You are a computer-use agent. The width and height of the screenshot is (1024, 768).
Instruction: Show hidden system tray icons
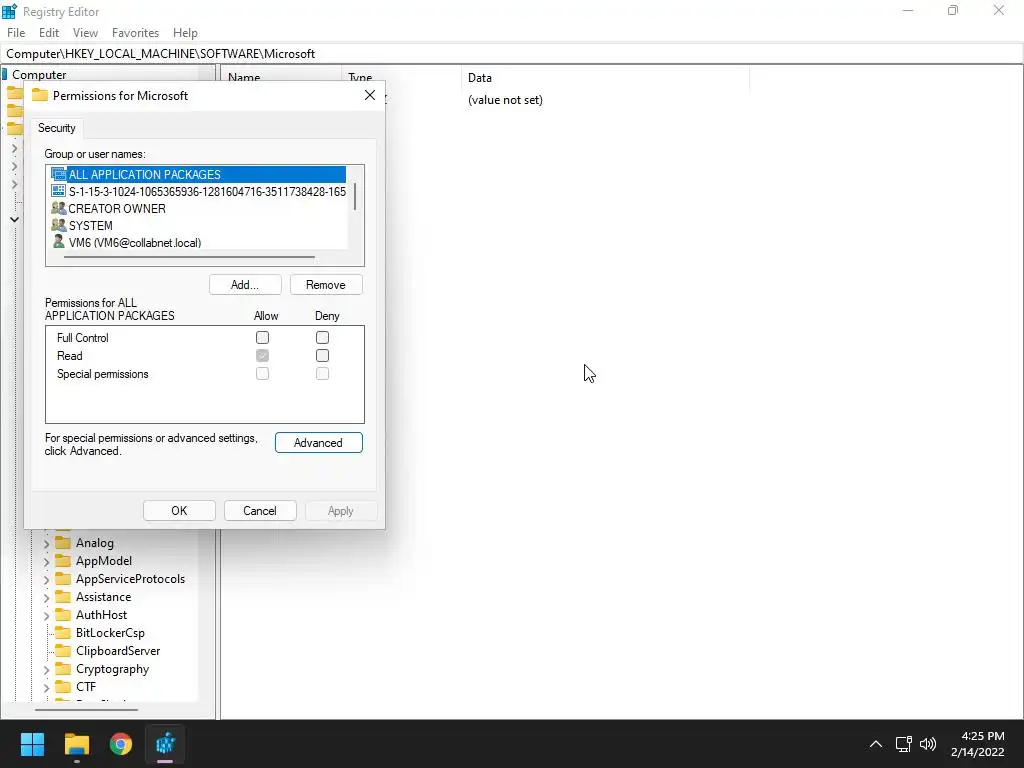(876, 744)
